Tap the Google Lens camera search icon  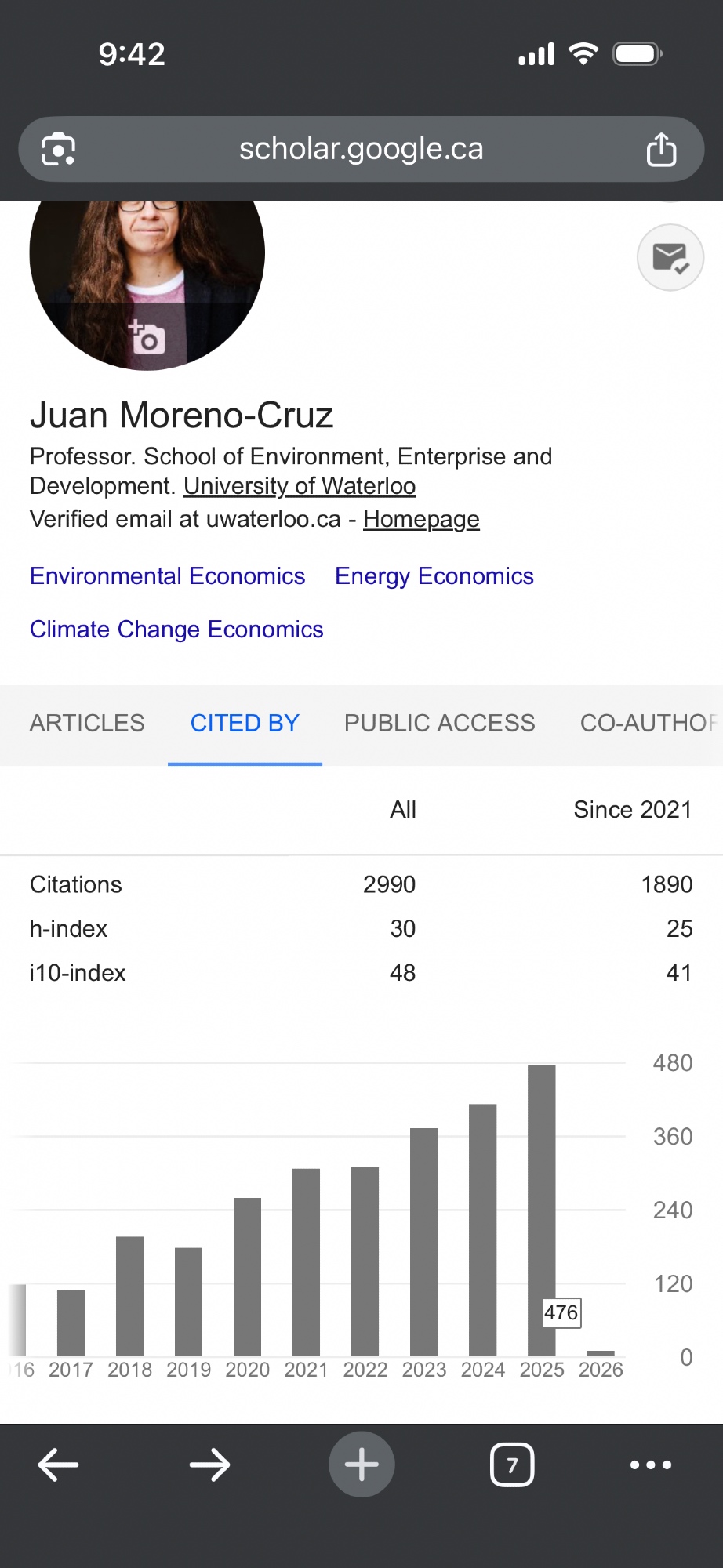pyautogui.click(x=58, y=150)
